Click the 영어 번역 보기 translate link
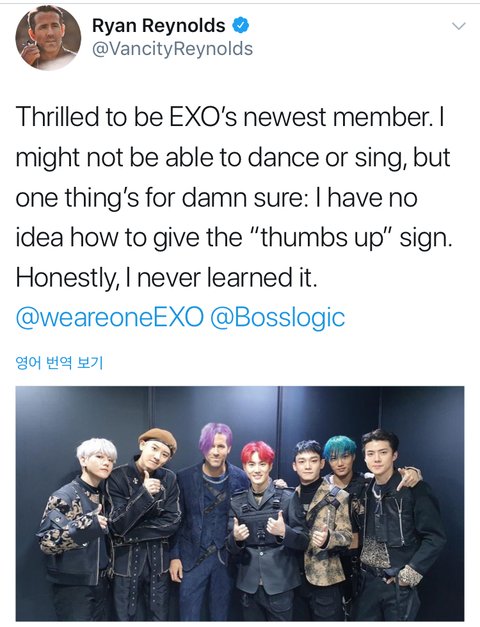 coord(59,363)
